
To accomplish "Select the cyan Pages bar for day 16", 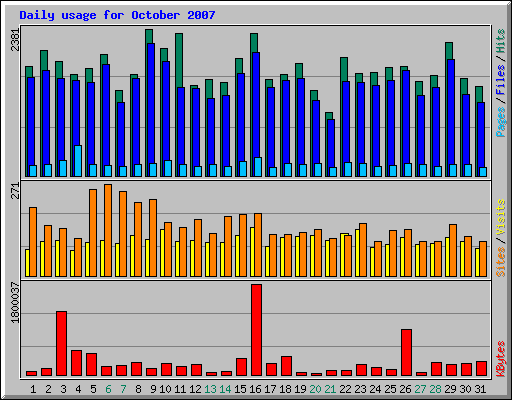I will click(x=258, y=167).
